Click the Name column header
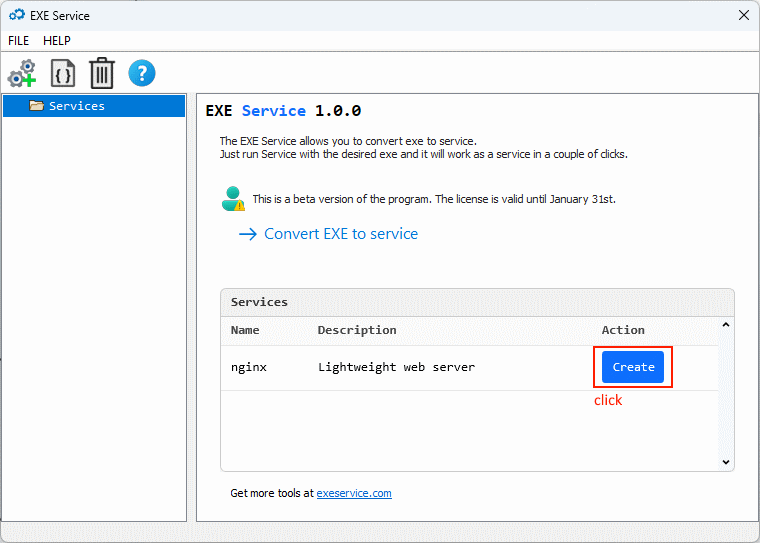The width and height of the screenshot is (760, 543). pos(245,330)
